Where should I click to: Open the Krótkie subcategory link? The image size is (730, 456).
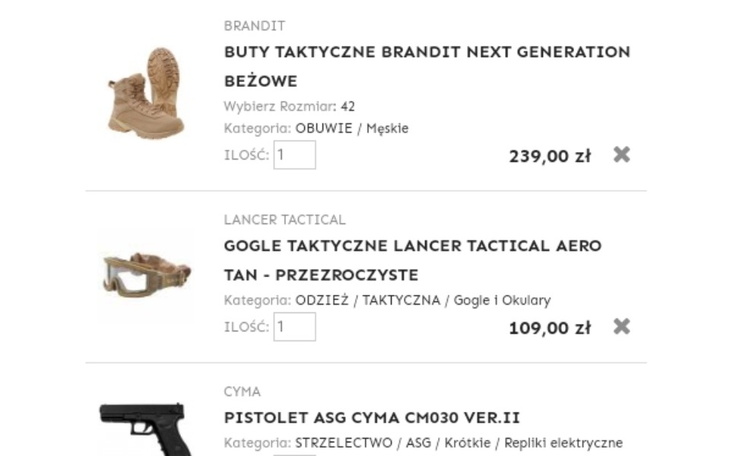pyautogui.click(x=467, y=443)
